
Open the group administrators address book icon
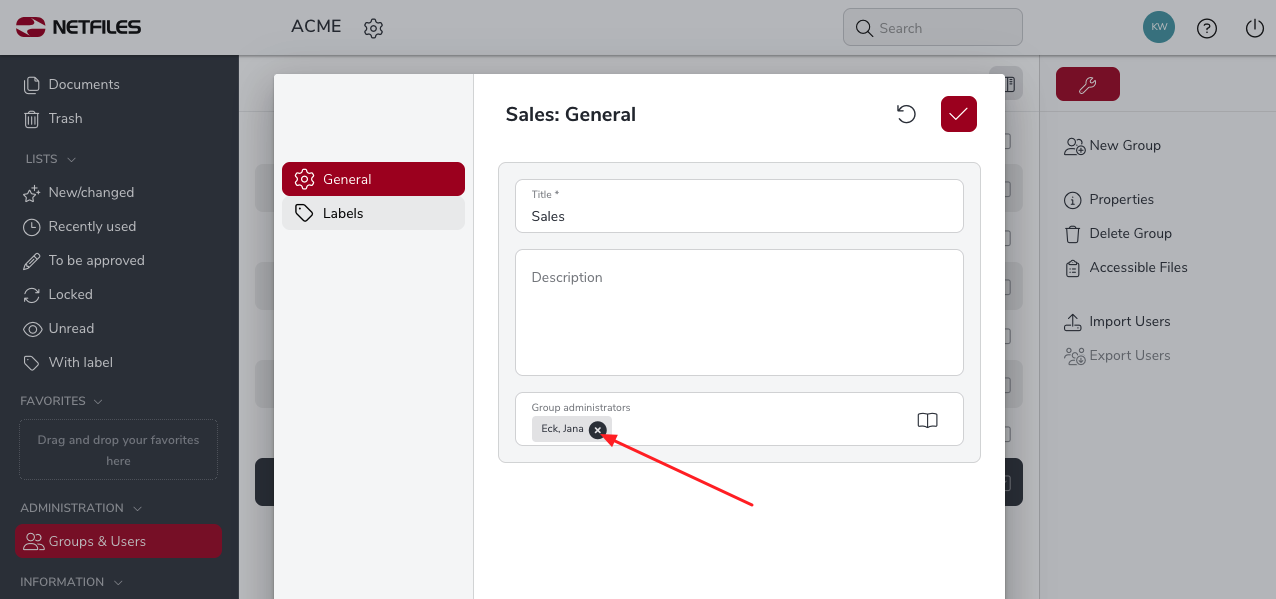tap(927, 420)
